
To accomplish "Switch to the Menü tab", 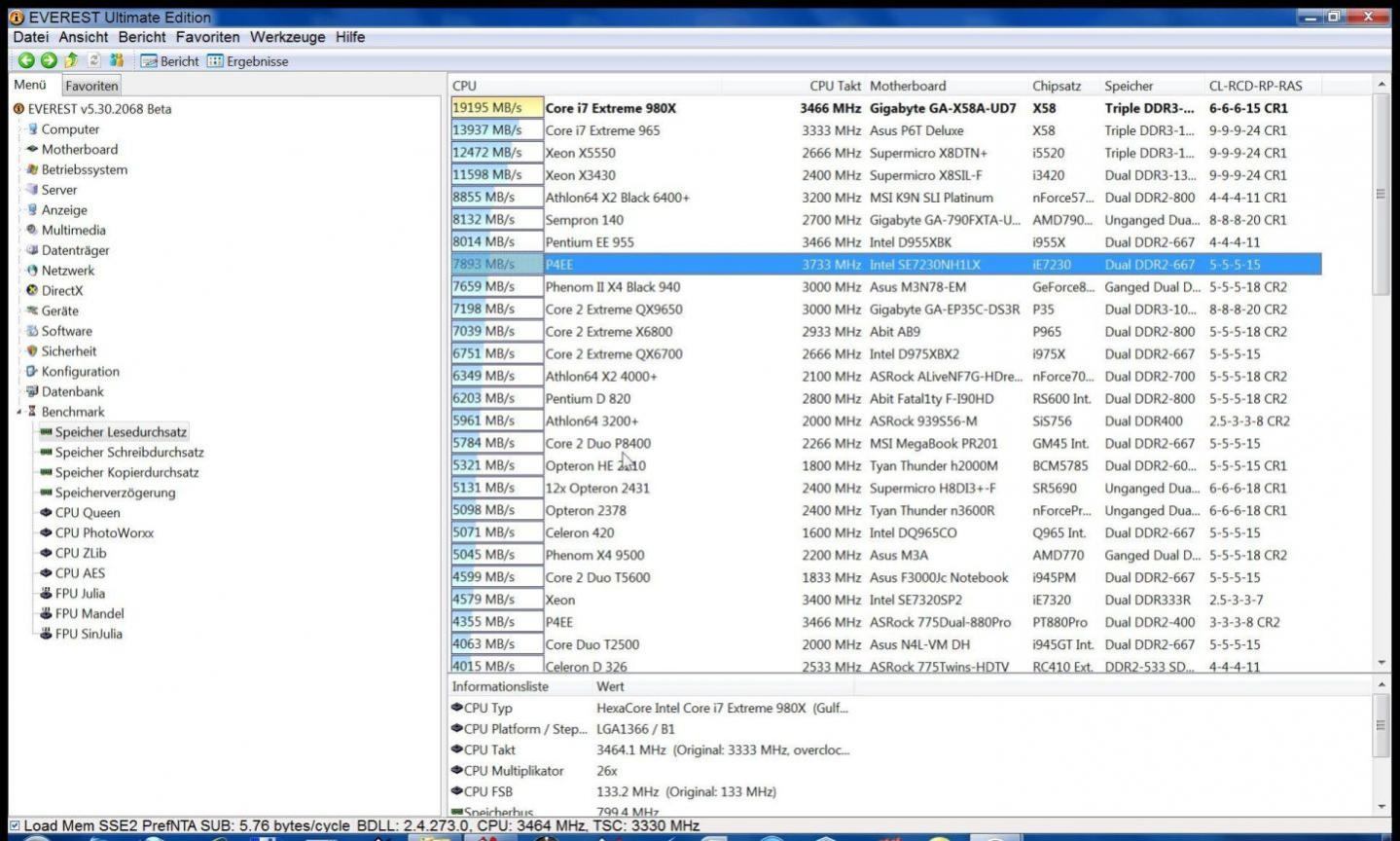I will tap(30, 85).
